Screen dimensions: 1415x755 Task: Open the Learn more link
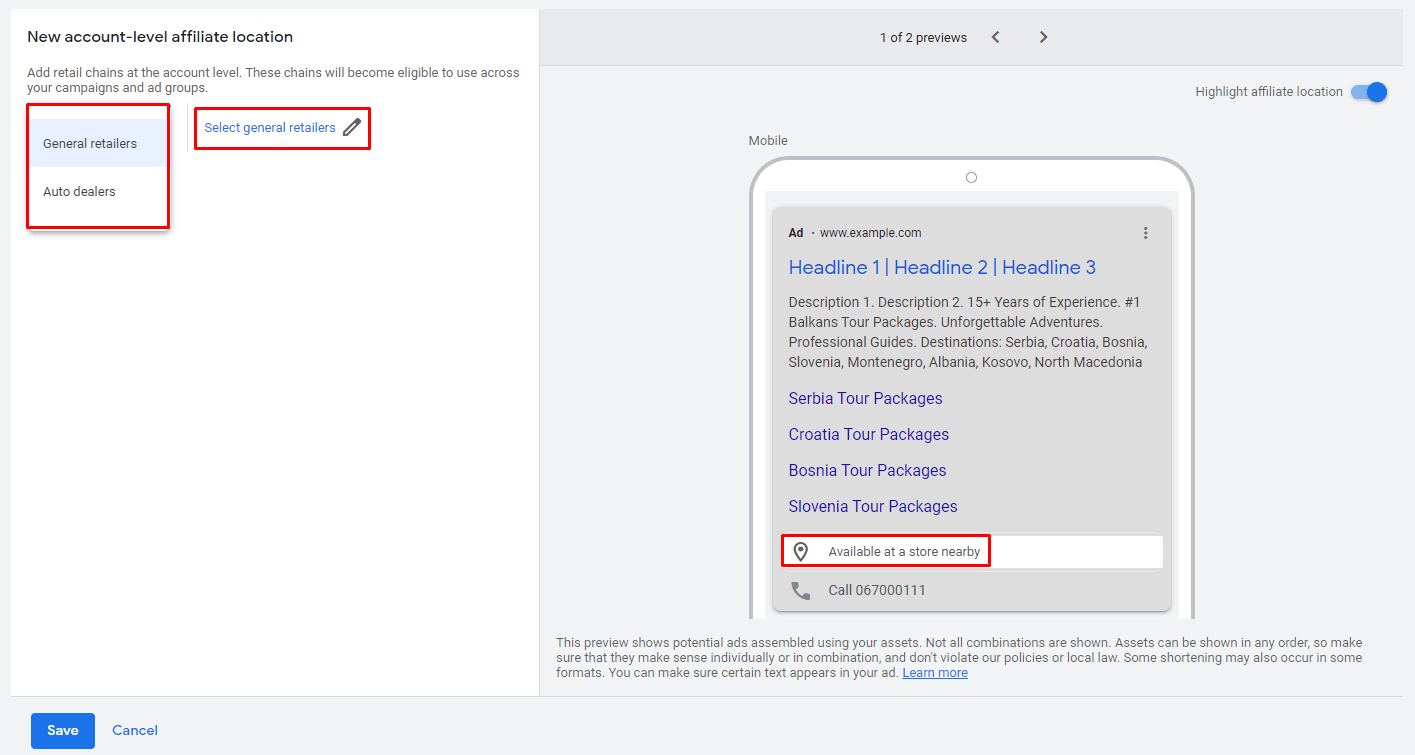(935, 673)
